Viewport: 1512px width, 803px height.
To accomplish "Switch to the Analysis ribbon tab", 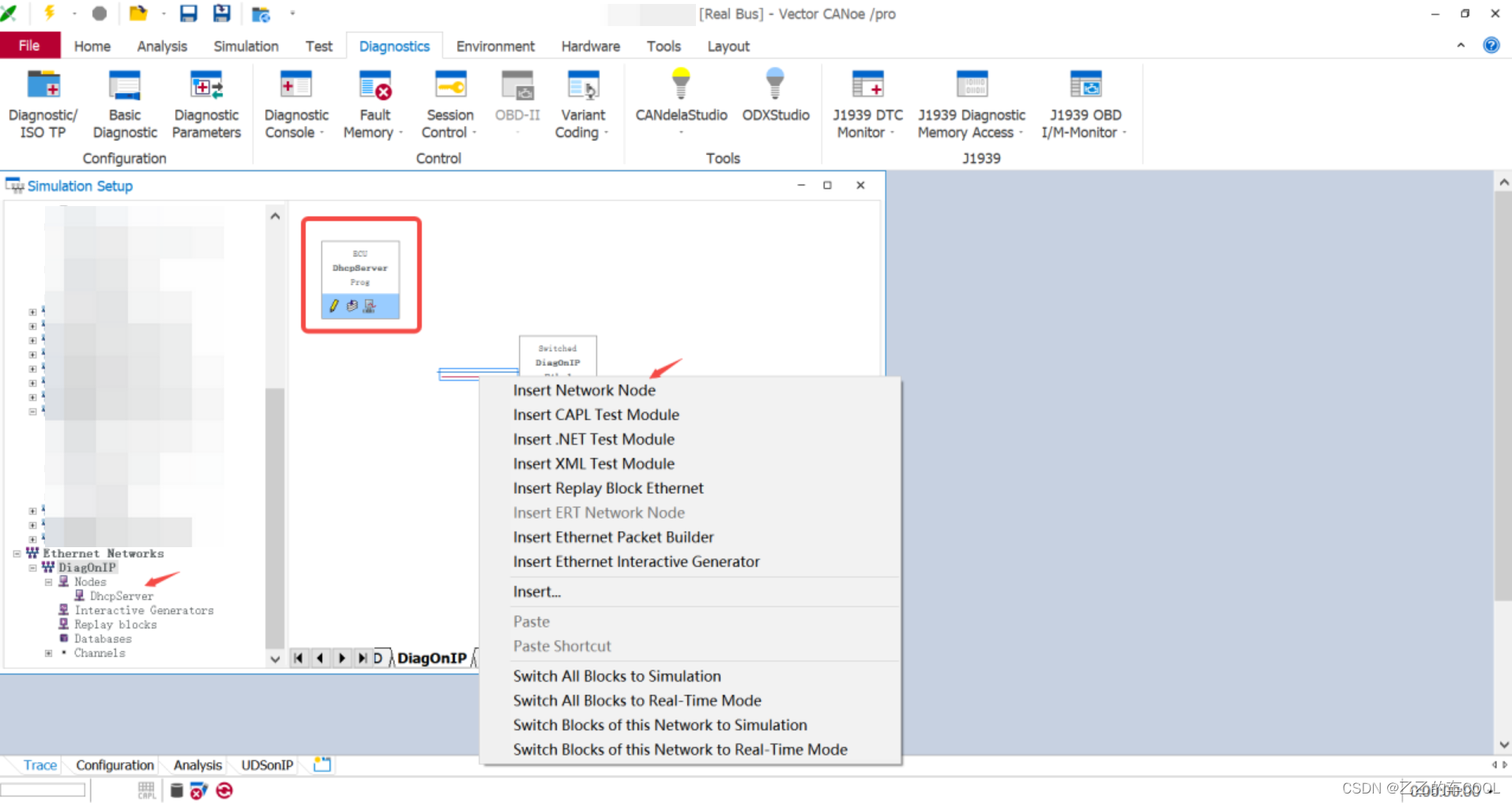I will [162, 47].
